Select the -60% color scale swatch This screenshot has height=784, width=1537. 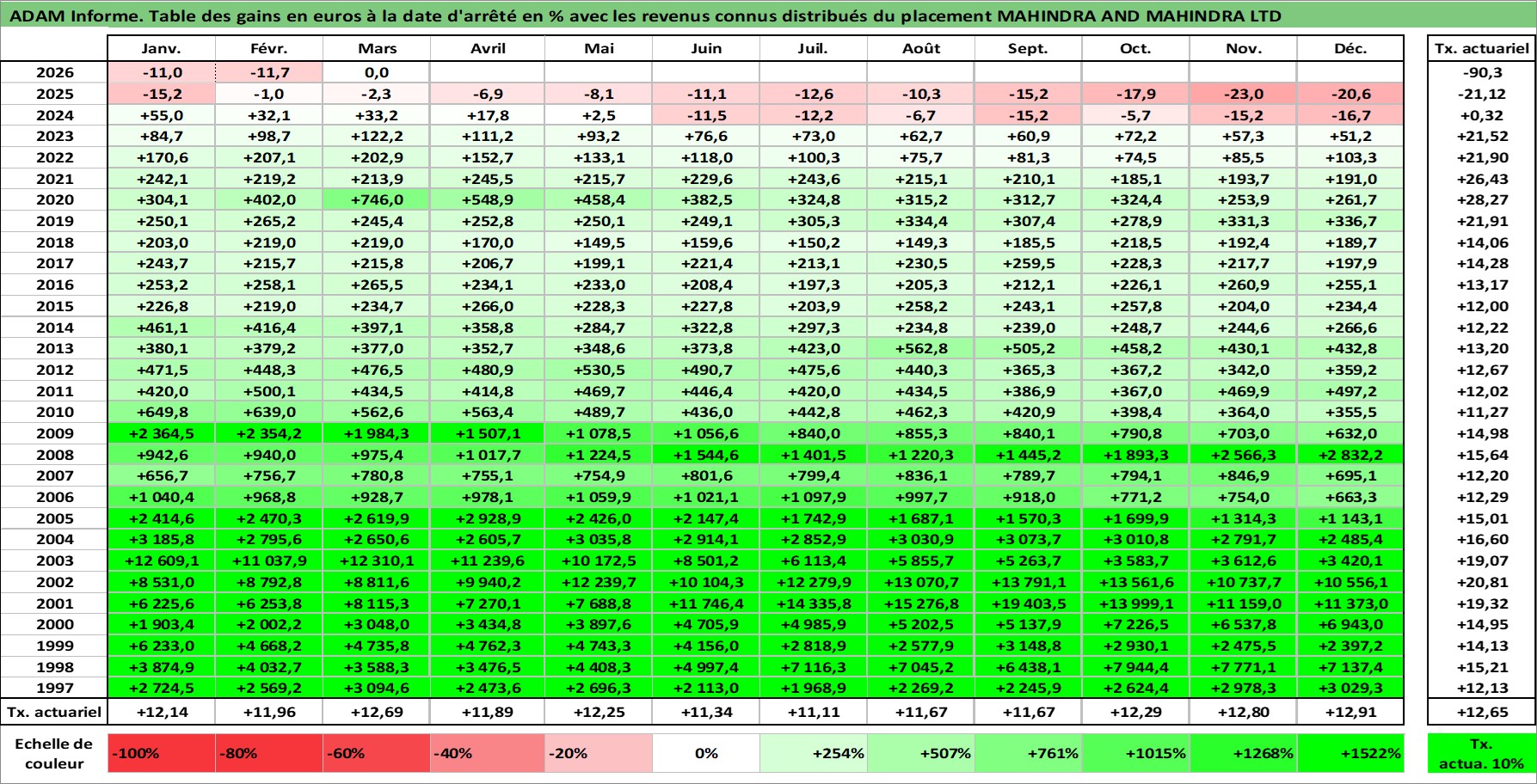(377, 753)
